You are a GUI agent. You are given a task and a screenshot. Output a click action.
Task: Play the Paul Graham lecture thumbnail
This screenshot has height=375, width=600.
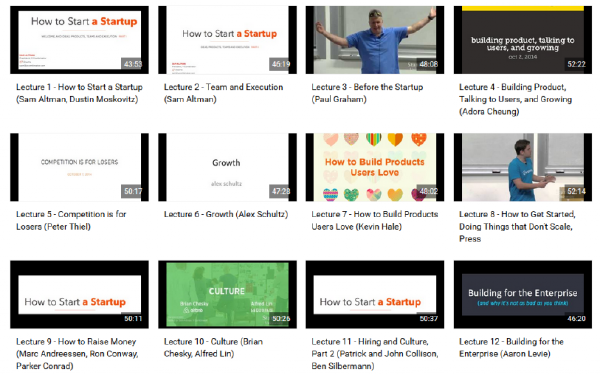coord(375,39)
